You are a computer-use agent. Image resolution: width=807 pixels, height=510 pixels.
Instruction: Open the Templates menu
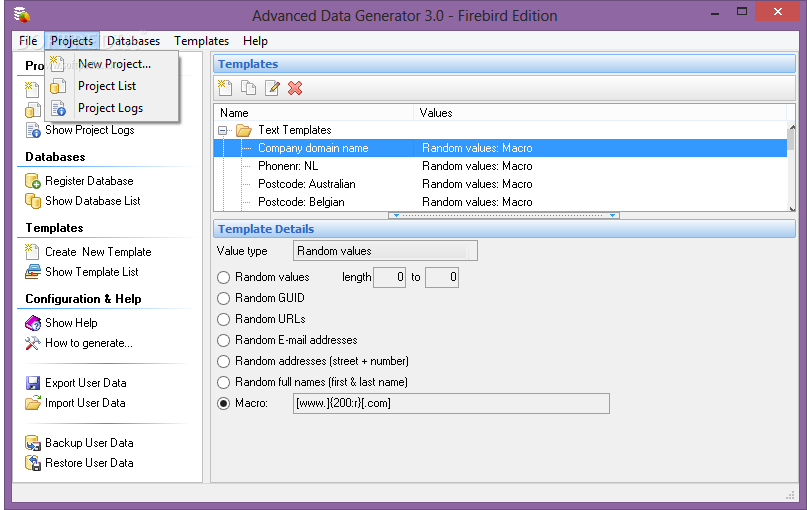pos(201,41)
